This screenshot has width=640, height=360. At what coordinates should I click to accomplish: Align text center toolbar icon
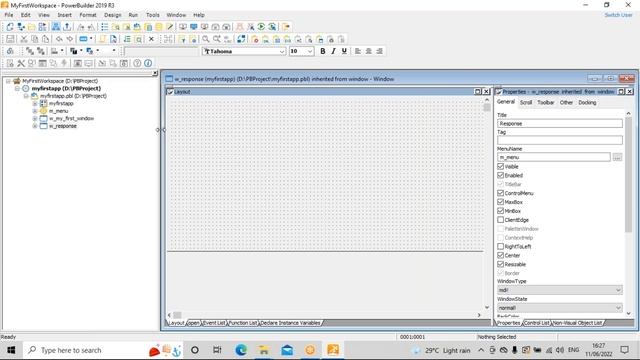coord(369,51)
